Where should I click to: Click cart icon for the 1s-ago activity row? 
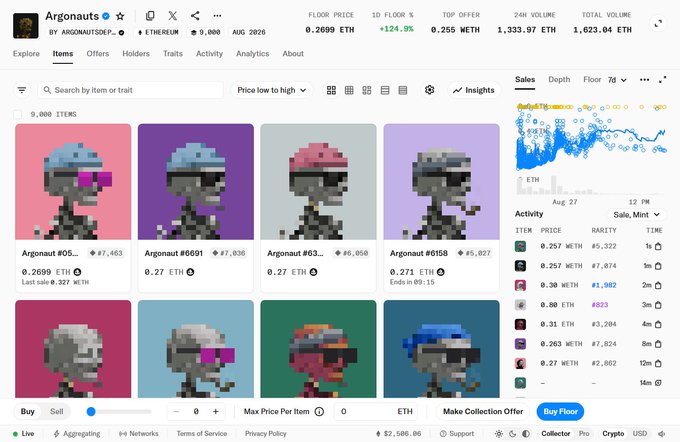click(658, 246)
